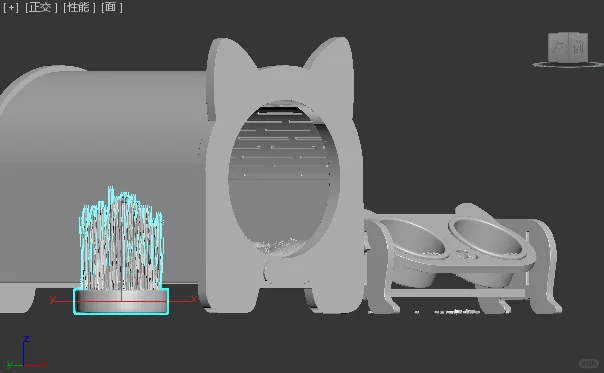Viewport: 604px width, 373px height.
Task: Click the 左 face of the ViewCube
Action: click(x=558, y=47)
